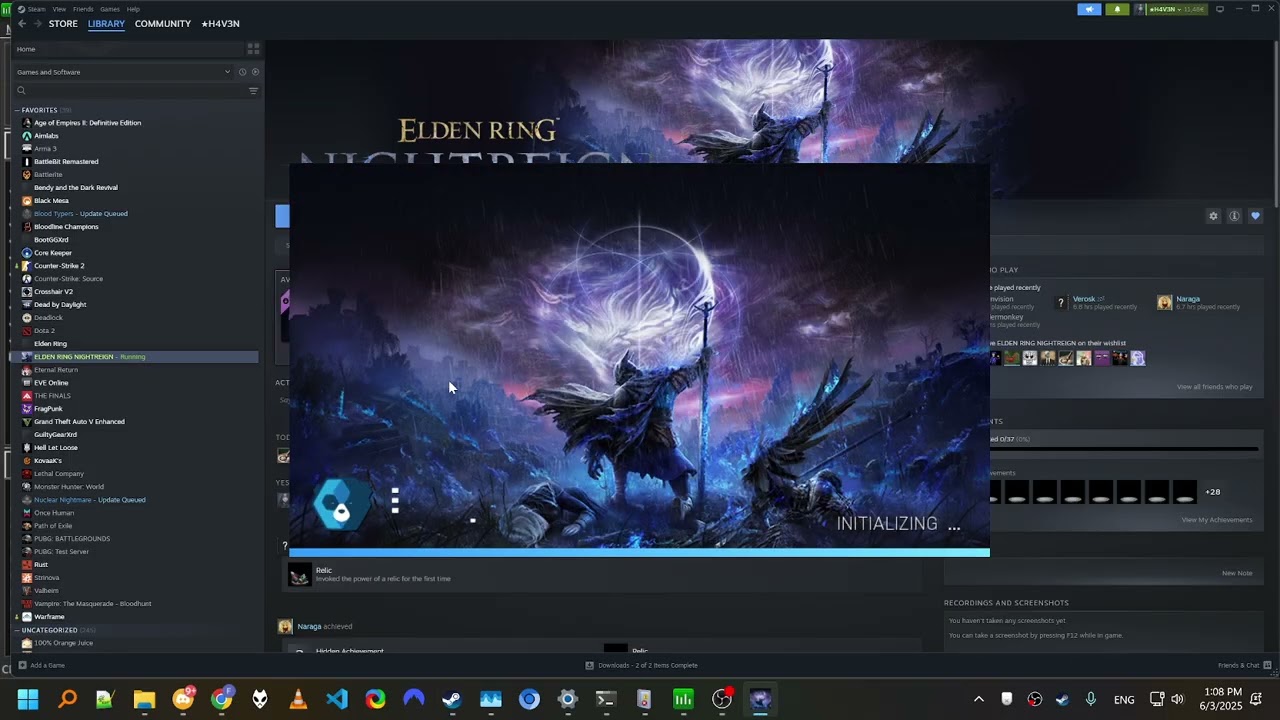Open the View menu
Screen dimensions: 1280x720
(x=59, y=9)
